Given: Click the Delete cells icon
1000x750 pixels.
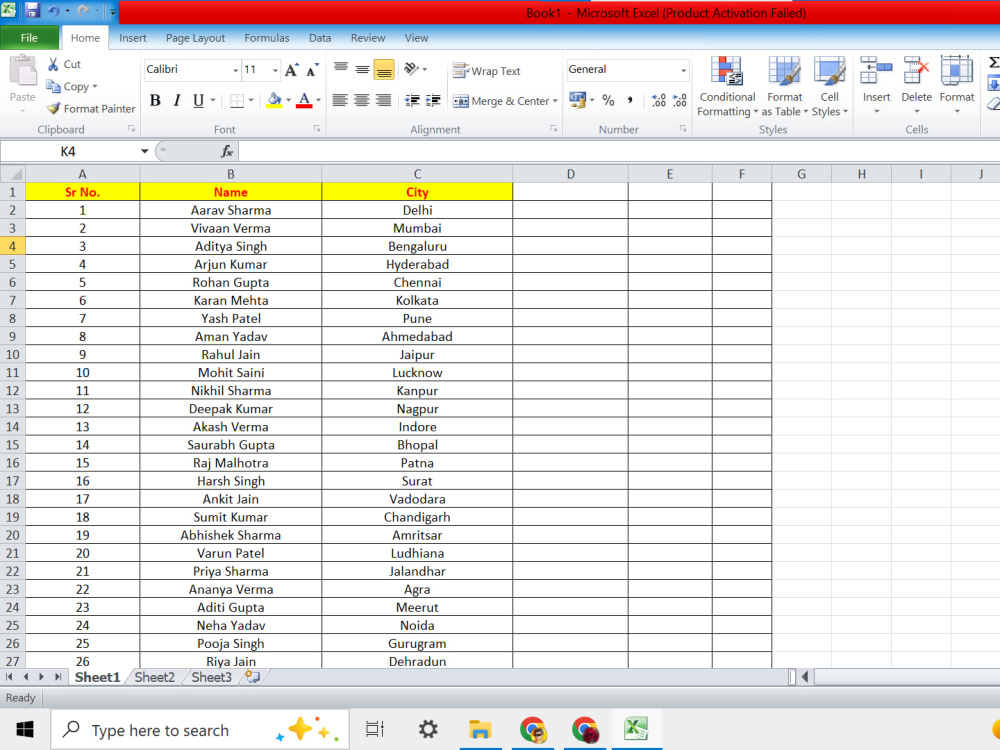Looking at the screenshot, I should (x=916, y=70).
